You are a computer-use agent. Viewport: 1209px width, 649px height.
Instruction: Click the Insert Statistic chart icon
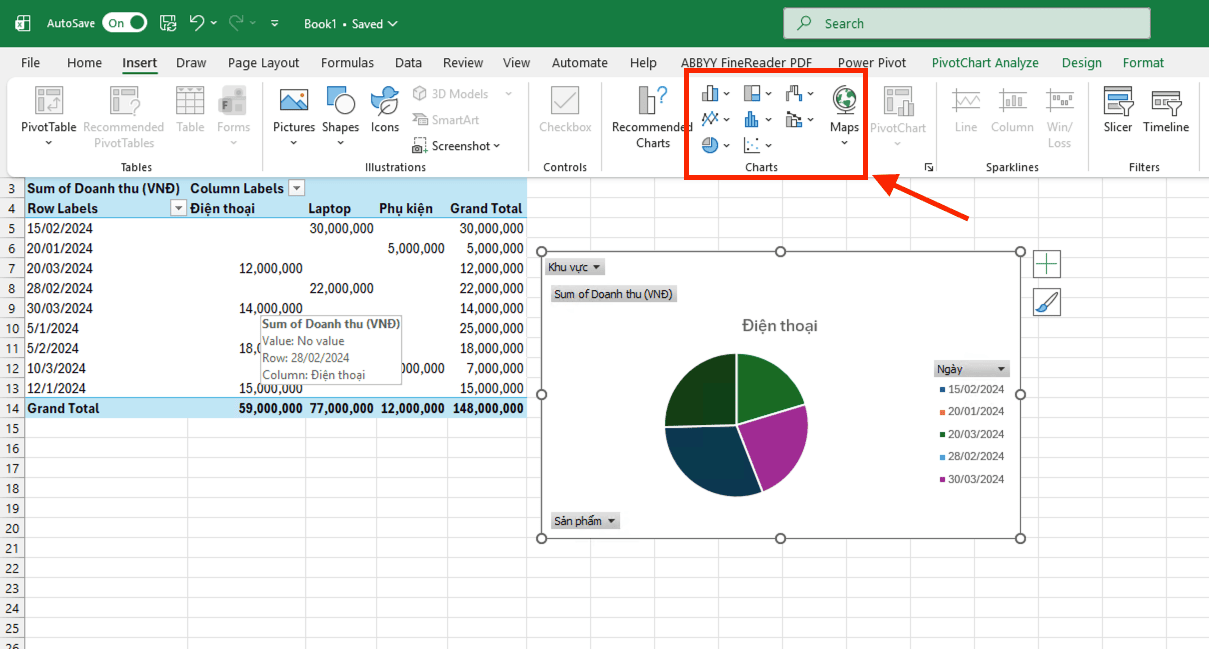(x=751, y=118)
